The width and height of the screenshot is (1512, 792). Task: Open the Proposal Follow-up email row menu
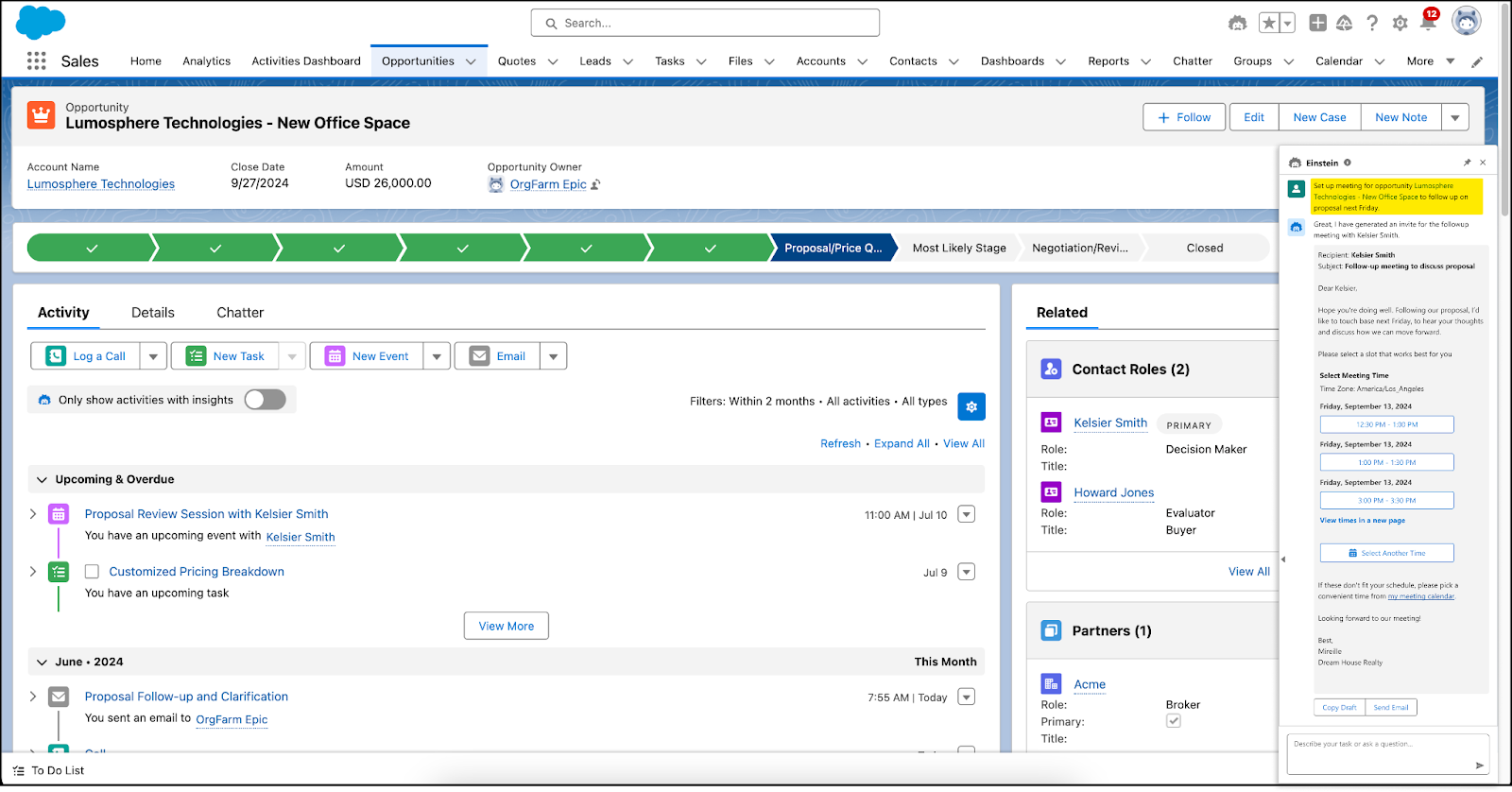(966, 697)
